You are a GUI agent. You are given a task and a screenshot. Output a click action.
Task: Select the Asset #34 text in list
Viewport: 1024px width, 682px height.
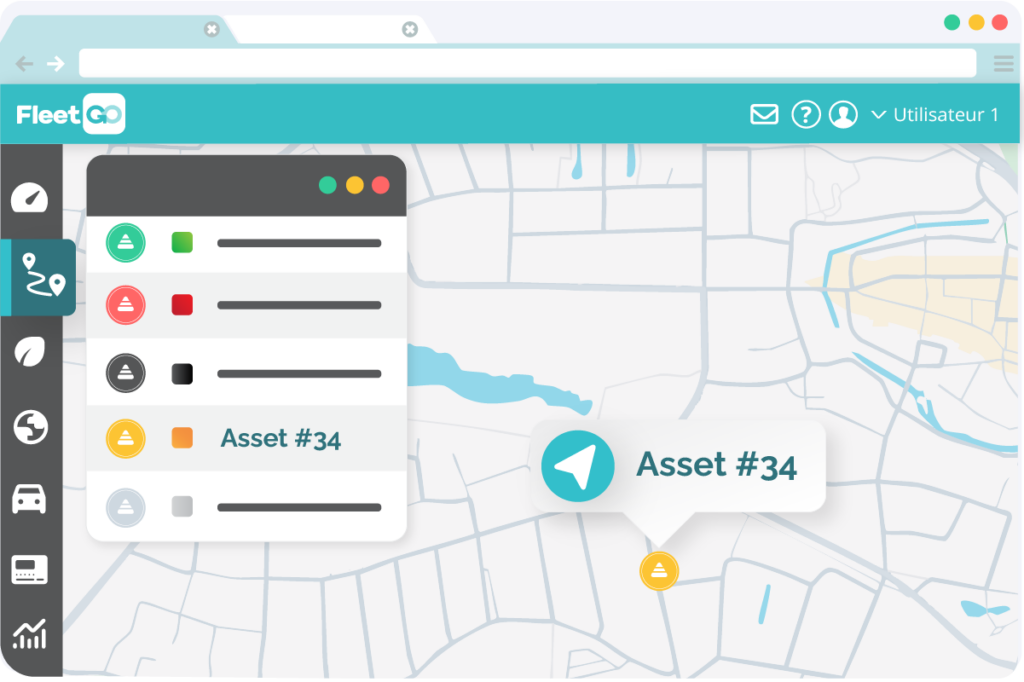[281, 438]
